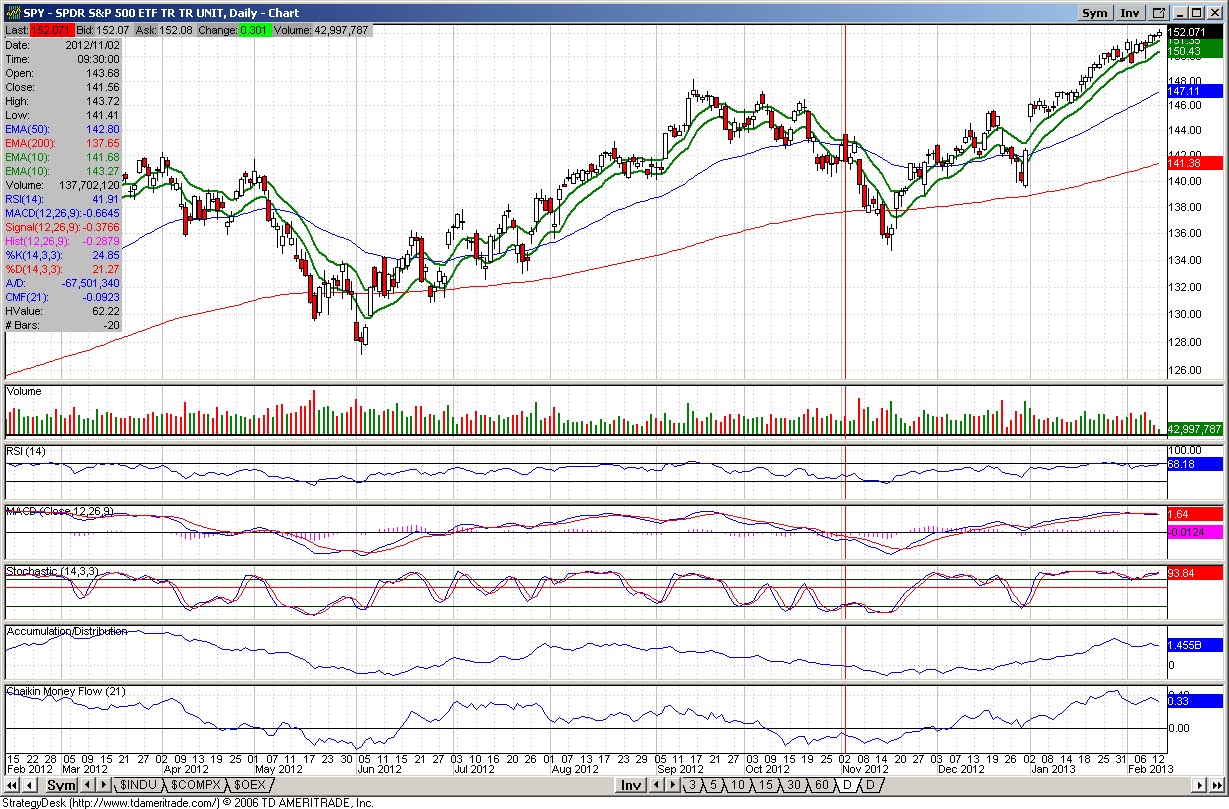Switch to the 30 minute interval tab

pyautogui.click(x=794, y=785)
